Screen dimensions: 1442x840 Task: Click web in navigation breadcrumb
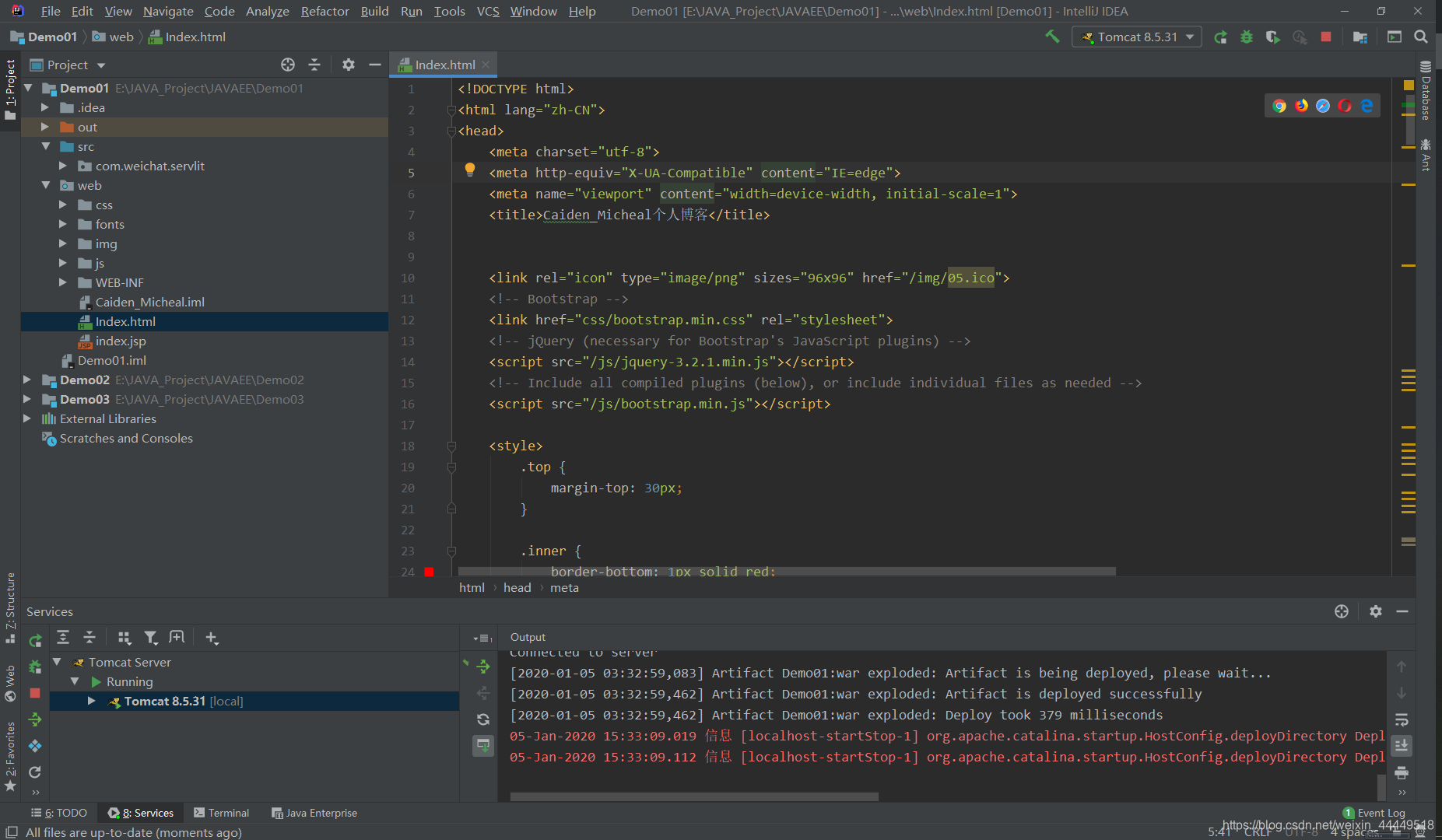point(114,37)
